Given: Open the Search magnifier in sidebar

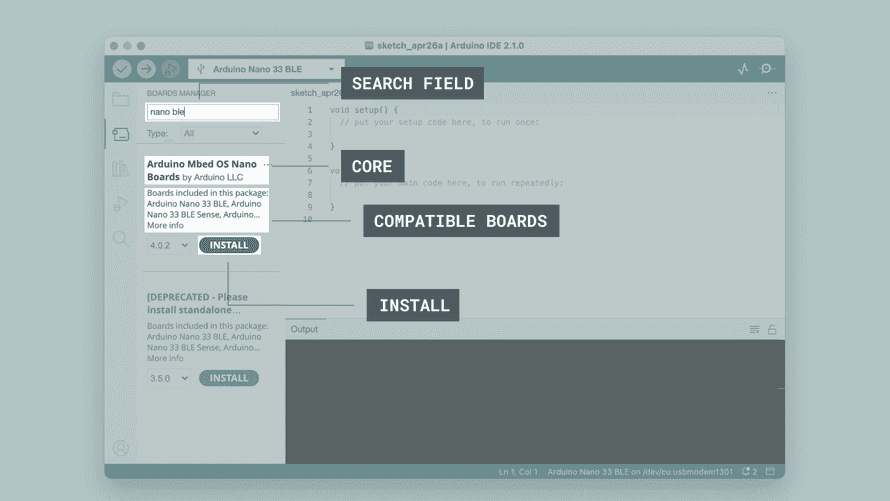Looking at the screenshot, I should pyautogui.click(x=121, y=239).
